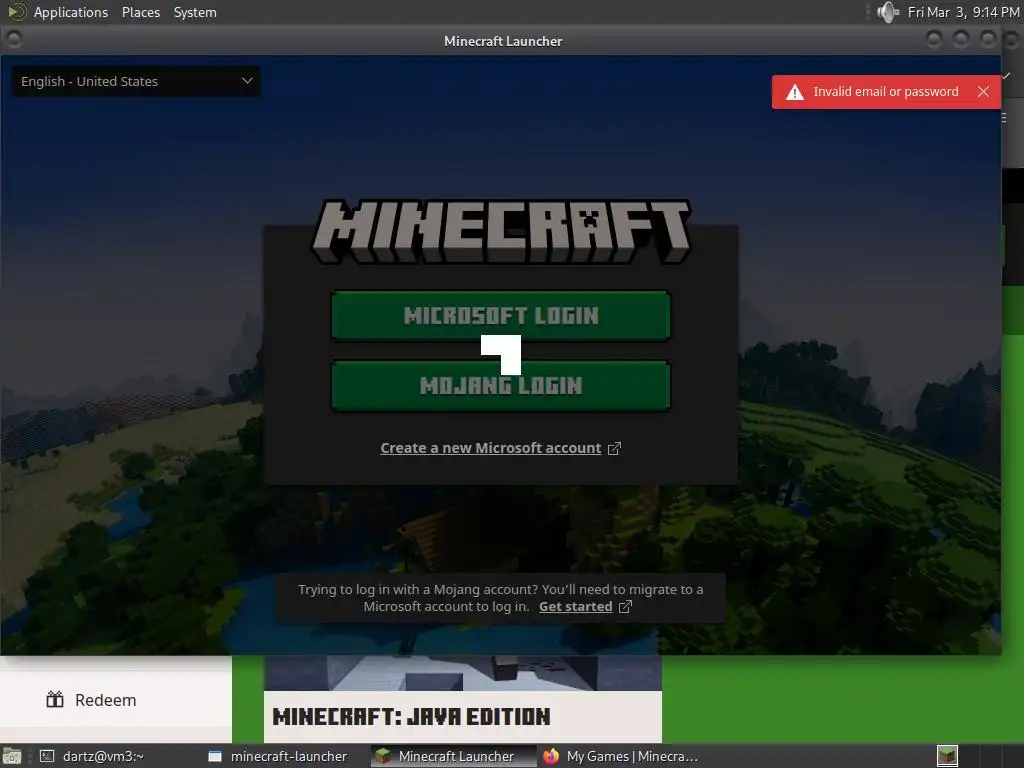Click the window menu button at title bar left

tap(13, 40)
